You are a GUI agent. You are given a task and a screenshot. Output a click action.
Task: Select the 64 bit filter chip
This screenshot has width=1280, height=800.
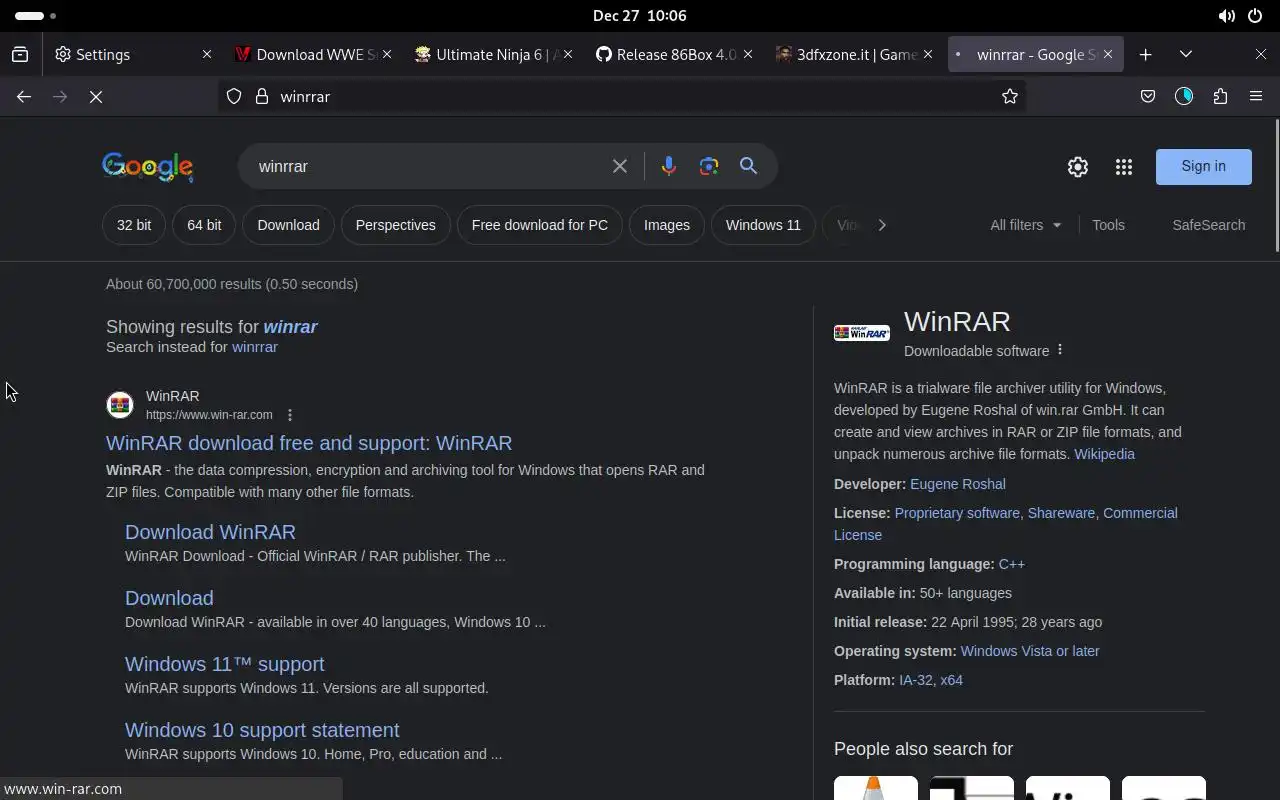coord(204,225)
